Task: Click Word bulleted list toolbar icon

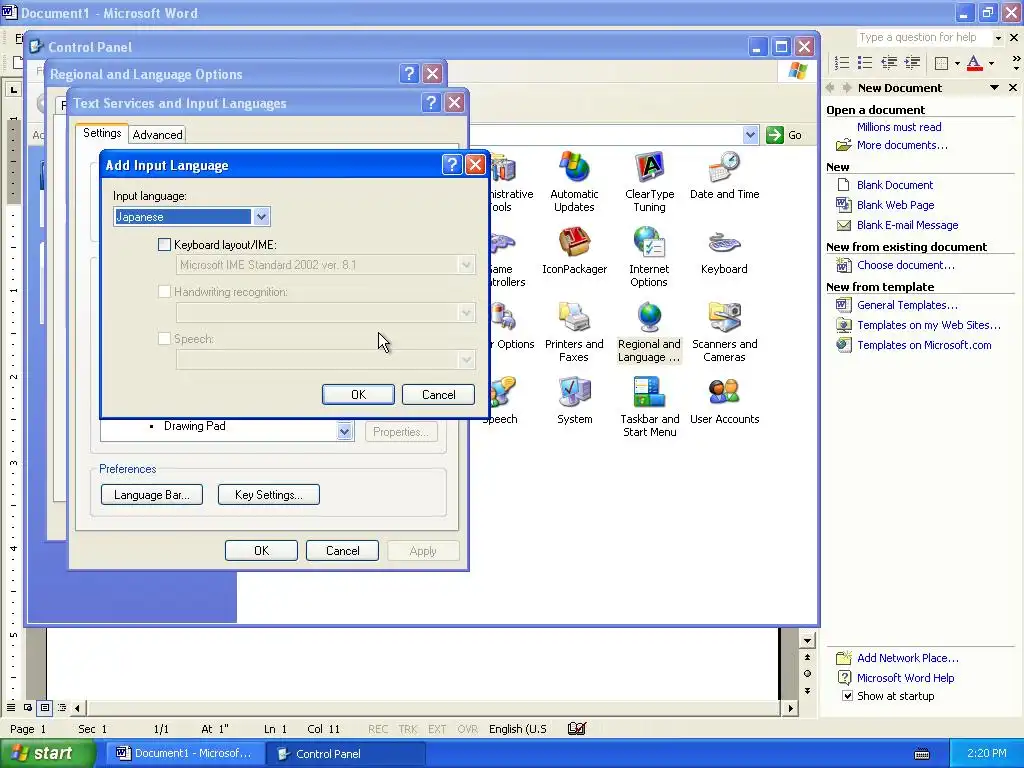Action: coord(865,63)
